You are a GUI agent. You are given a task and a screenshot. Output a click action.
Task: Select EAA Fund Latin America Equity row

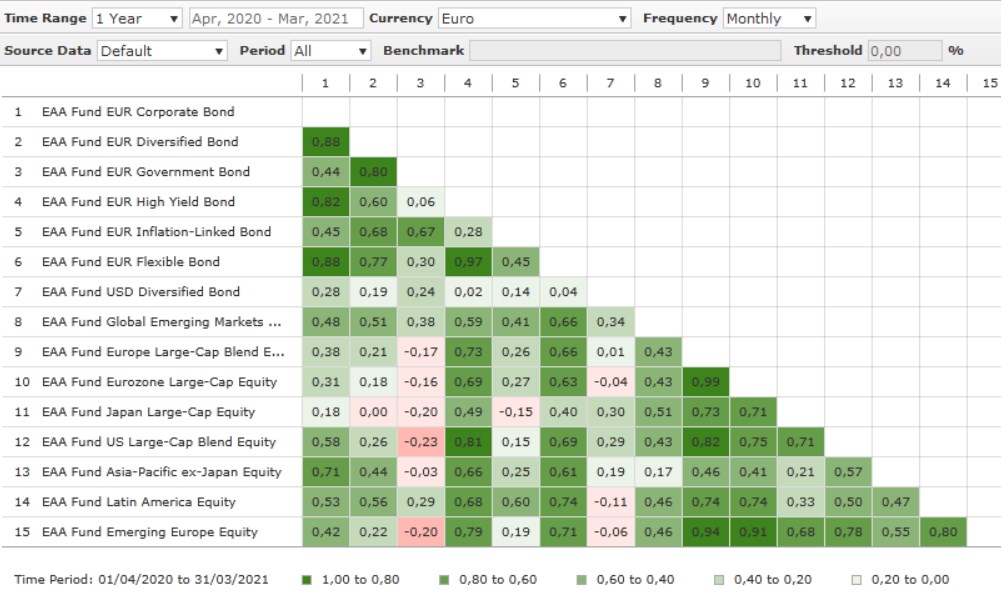click(139, 502)
